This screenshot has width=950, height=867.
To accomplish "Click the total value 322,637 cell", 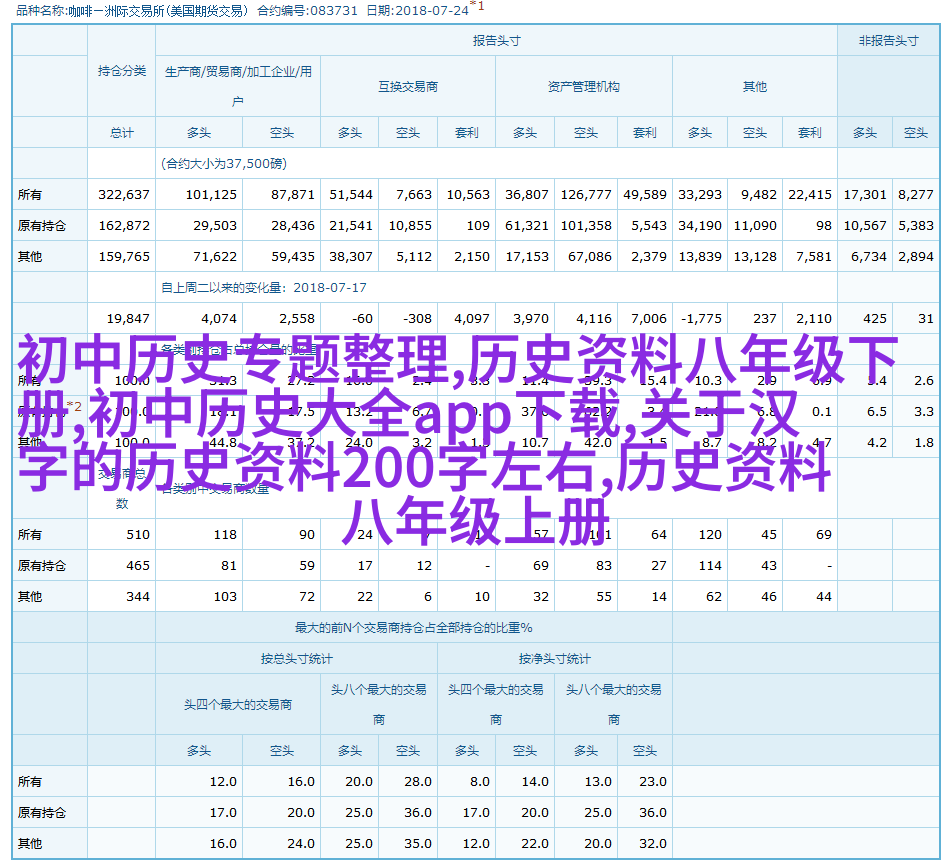I will [x=124, y=195].
